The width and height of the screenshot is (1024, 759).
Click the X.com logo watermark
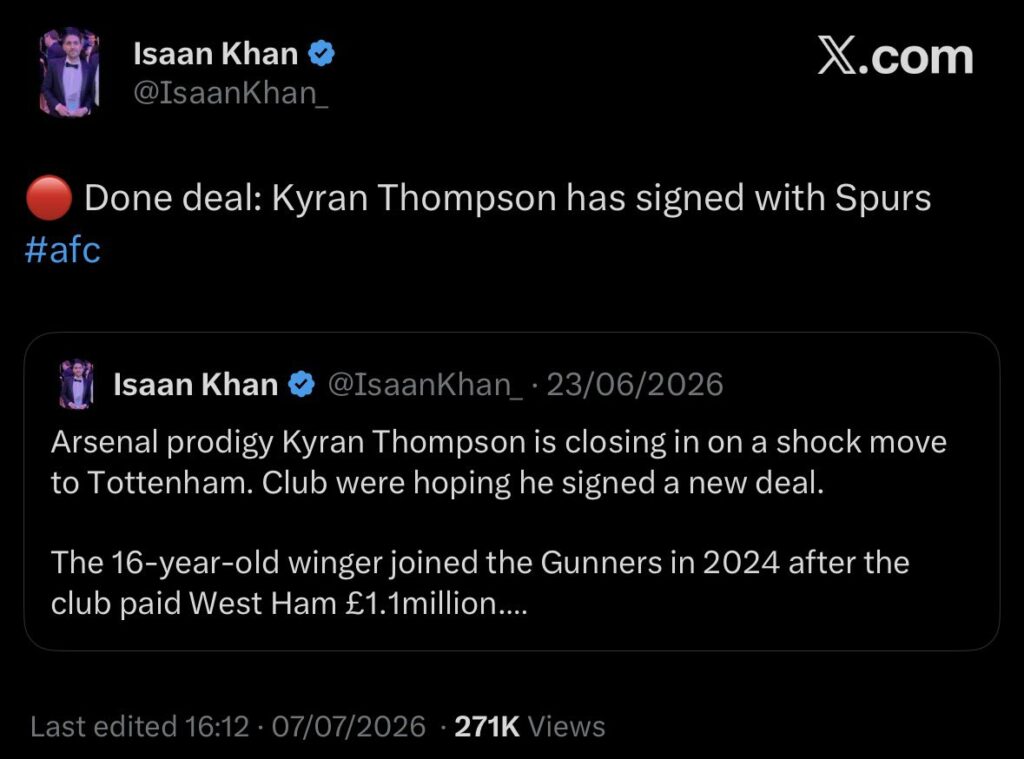coord(895,56)
